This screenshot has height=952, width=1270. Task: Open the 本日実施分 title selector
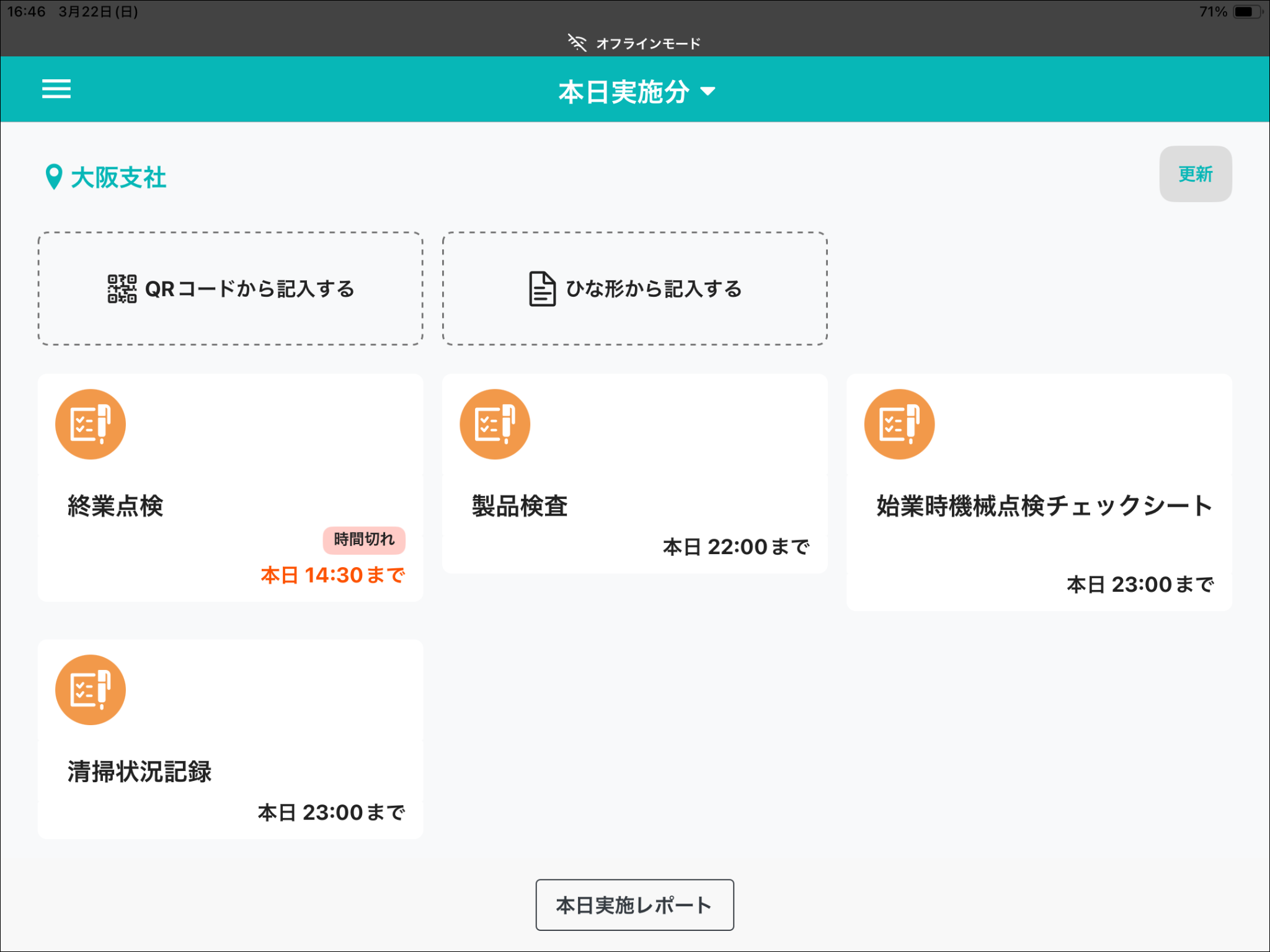pos(623,92)
